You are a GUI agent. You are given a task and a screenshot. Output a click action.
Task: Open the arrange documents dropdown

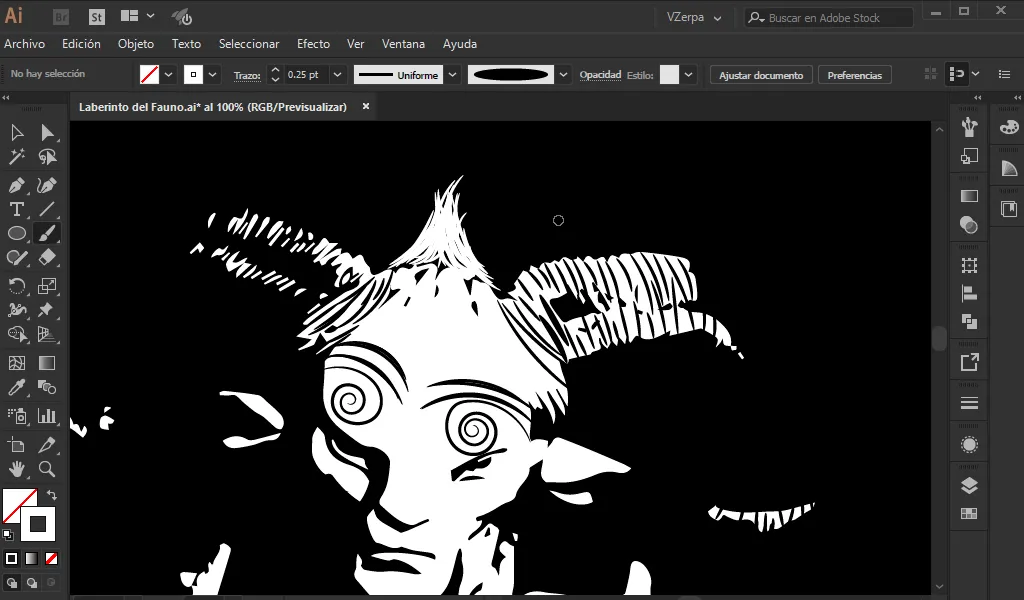click(x=138, y=16)
